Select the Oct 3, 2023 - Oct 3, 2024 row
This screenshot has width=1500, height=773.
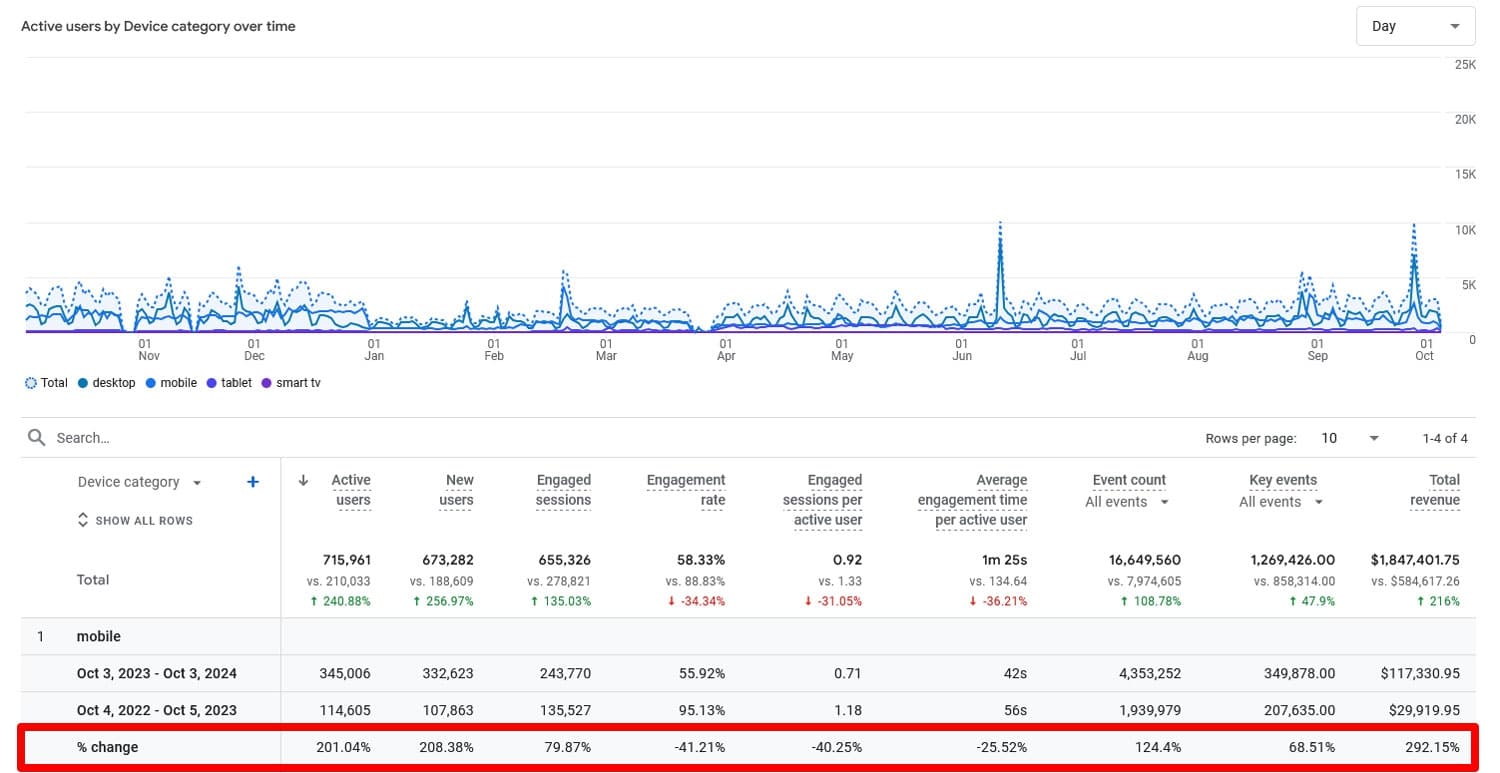tap(158, 673)
